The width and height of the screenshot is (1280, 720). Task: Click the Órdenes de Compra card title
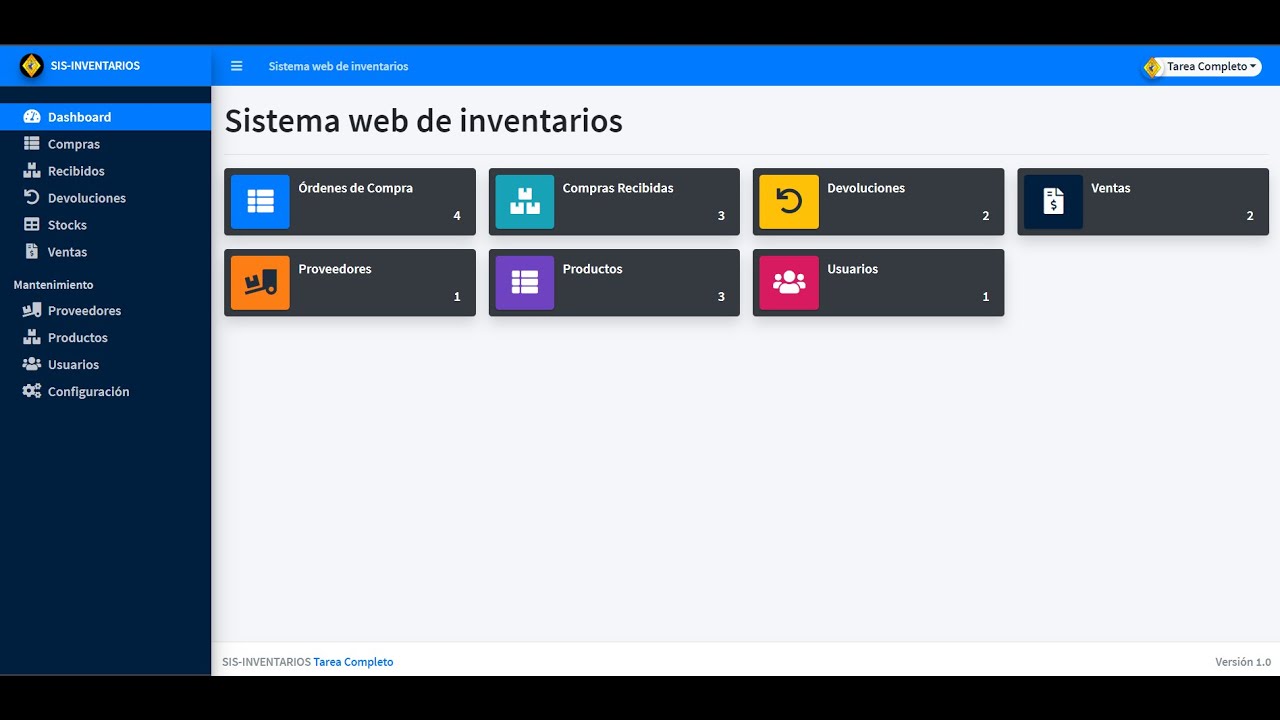[x=355, y=188]
